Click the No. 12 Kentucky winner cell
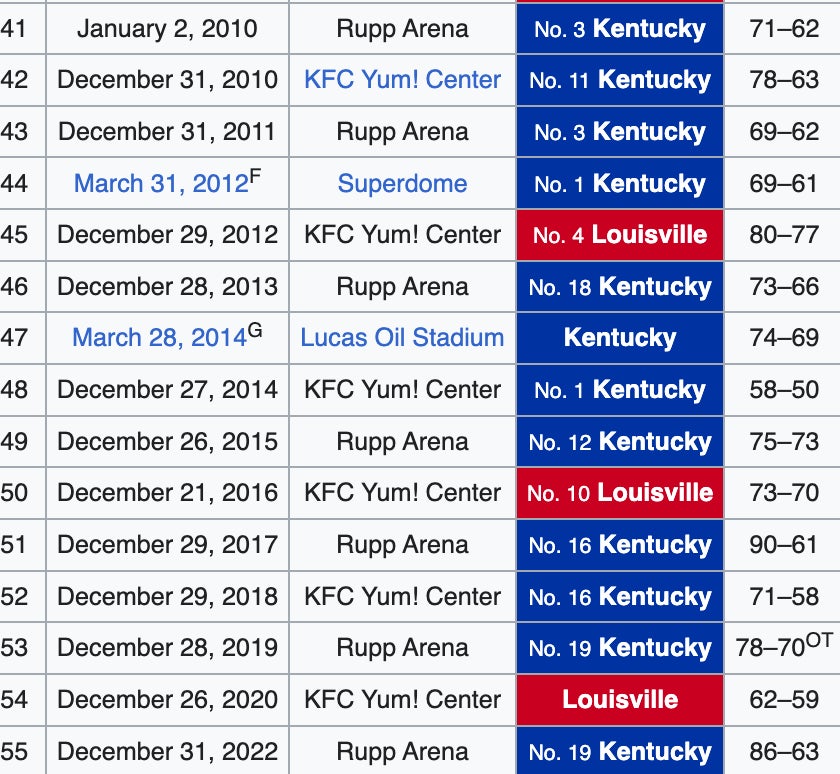This screenshot has width=840, height=774. [620, 442]
